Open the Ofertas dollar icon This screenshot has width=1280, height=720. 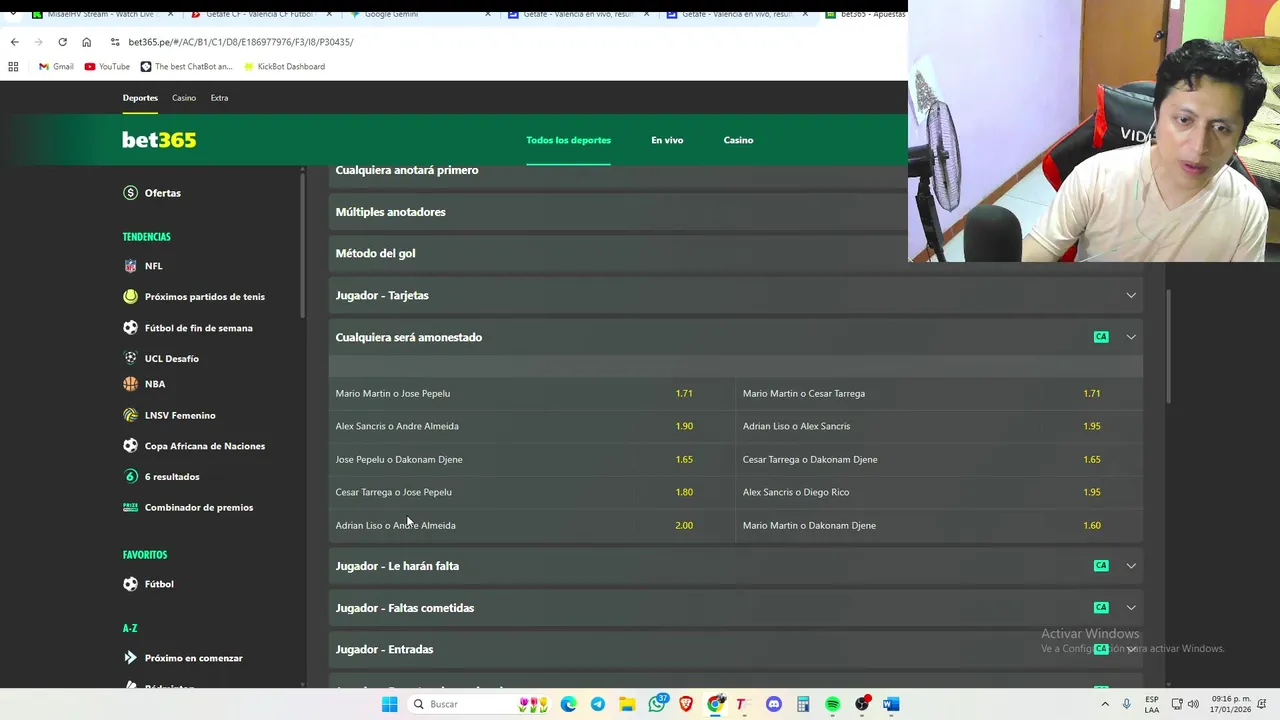pos(130,193)
